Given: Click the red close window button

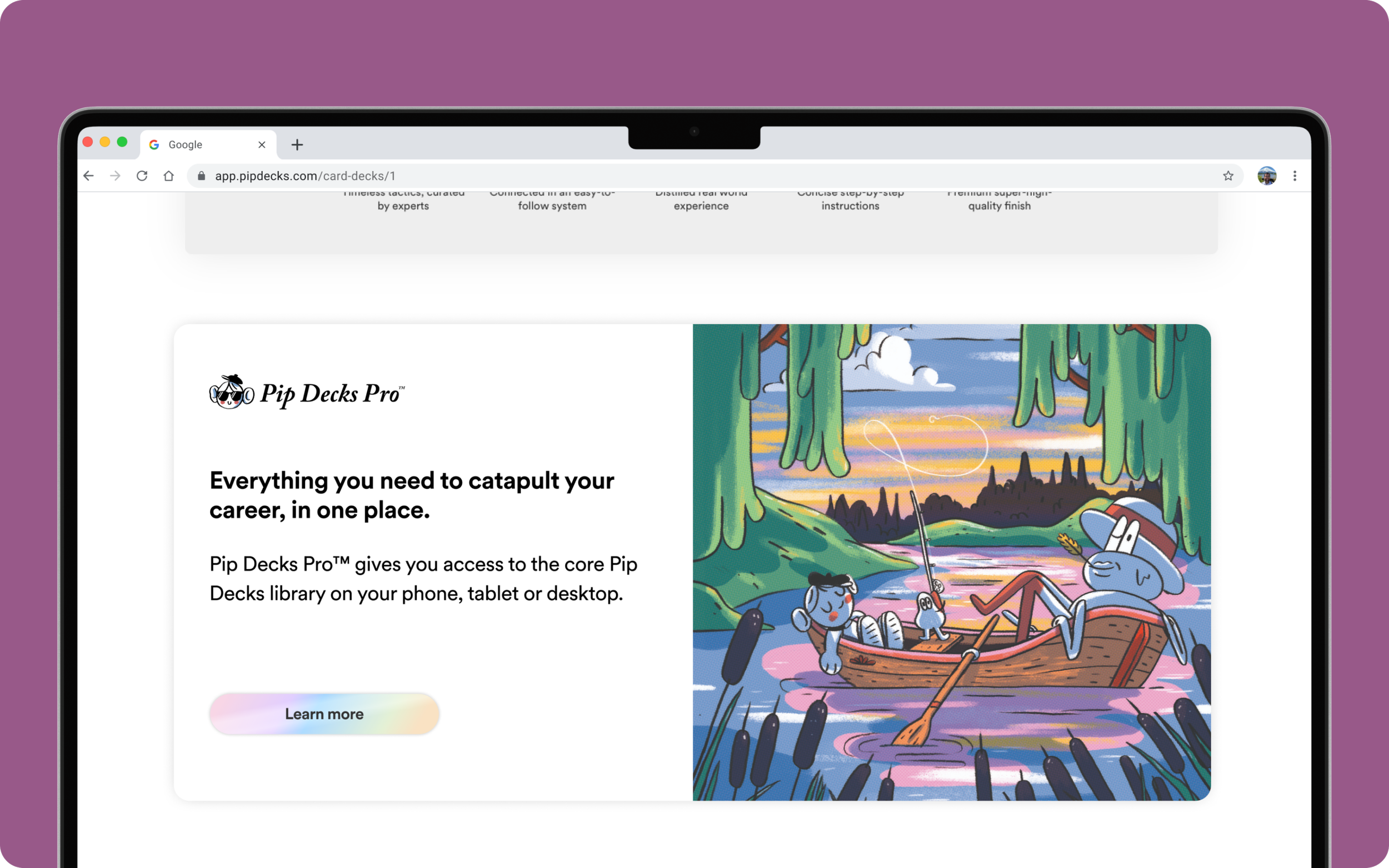Looking at the screenshot, I should click(88, 142).
